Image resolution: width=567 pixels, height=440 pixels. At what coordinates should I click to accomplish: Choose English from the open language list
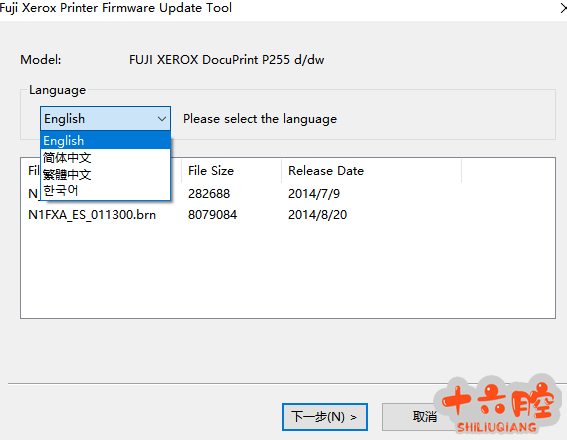pyautogui.click(x=105, y=140)
